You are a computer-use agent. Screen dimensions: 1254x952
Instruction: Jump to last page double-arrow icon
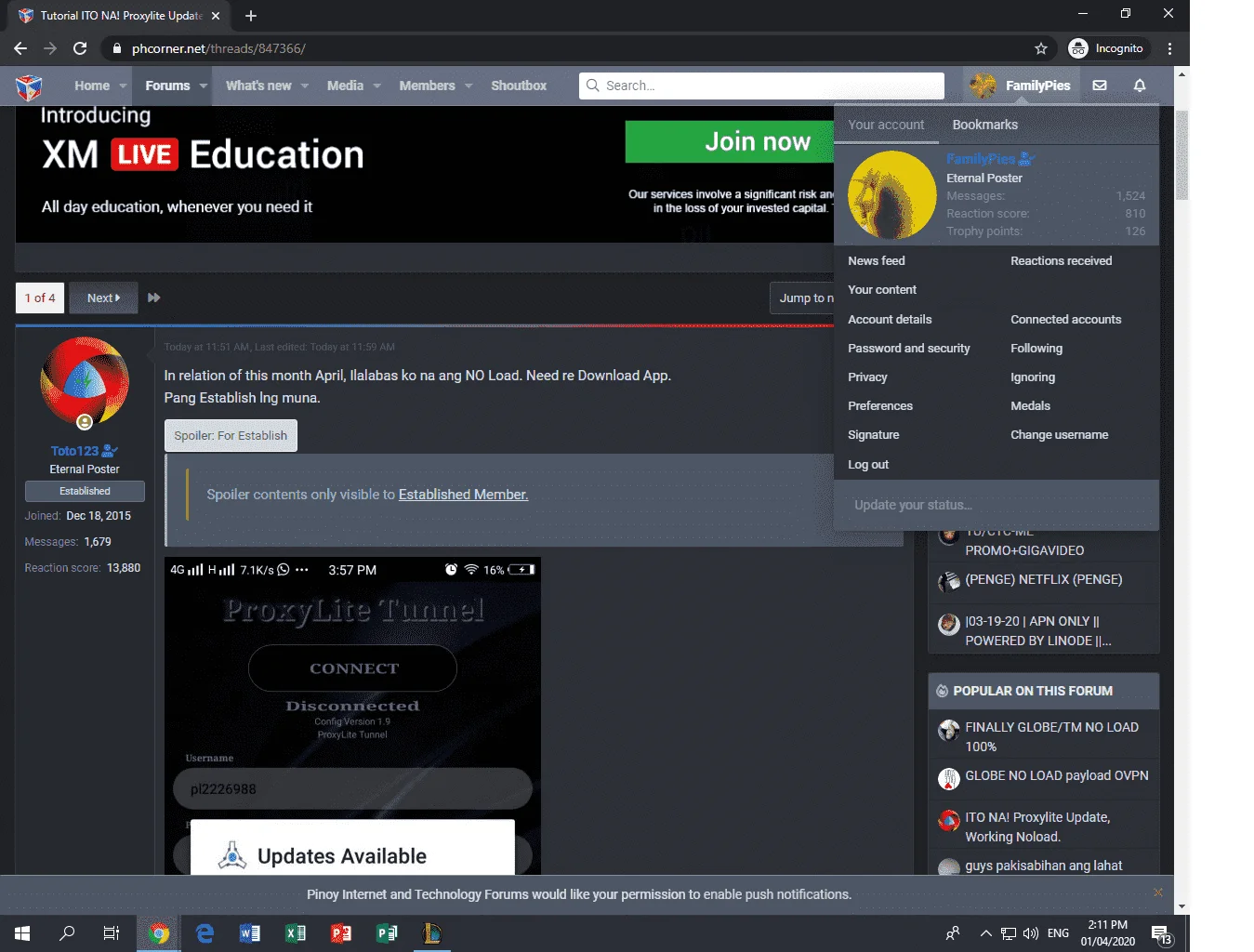click(x=154, y=297)
